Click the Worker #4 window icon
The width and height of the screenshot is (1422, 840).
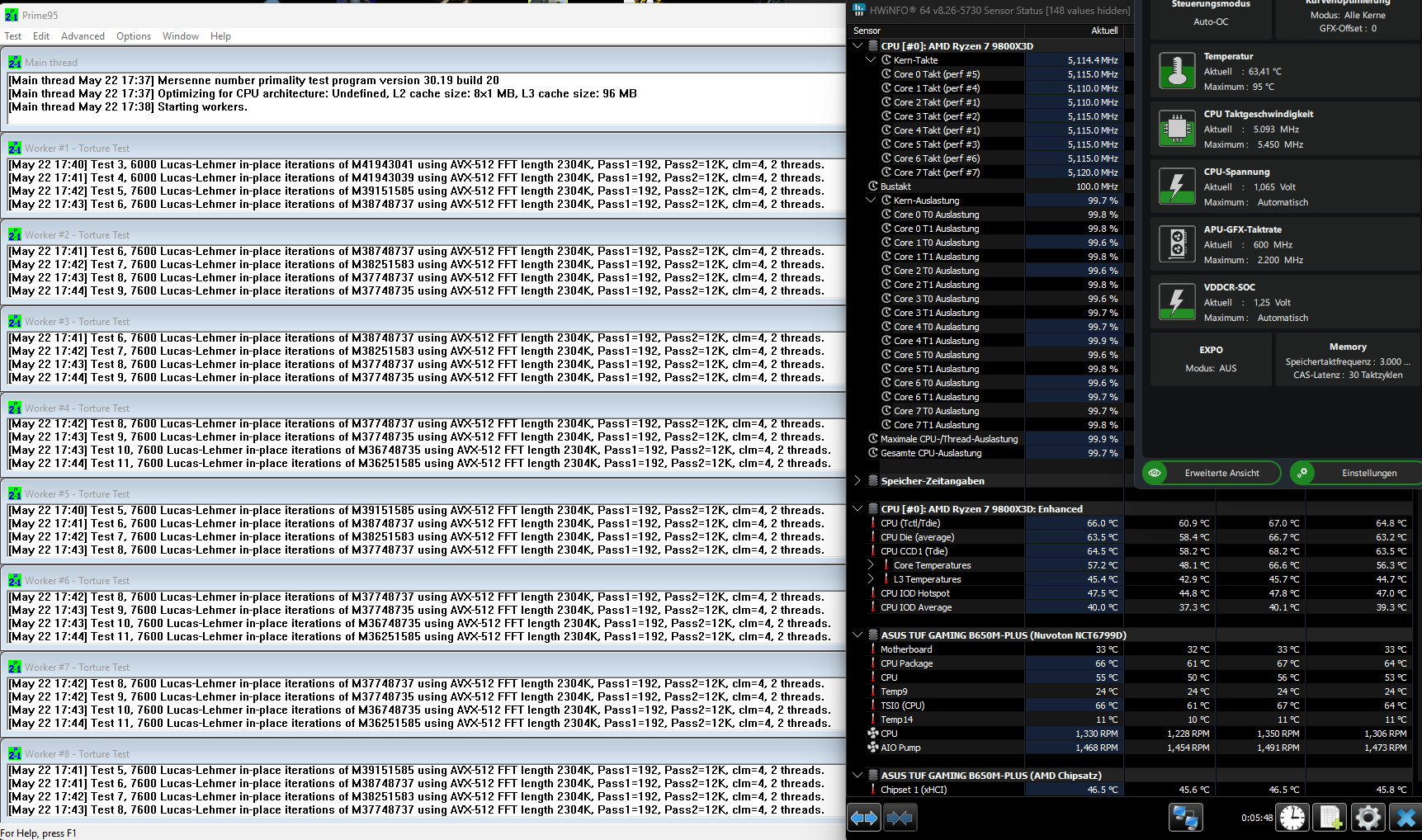pos(15,408)
